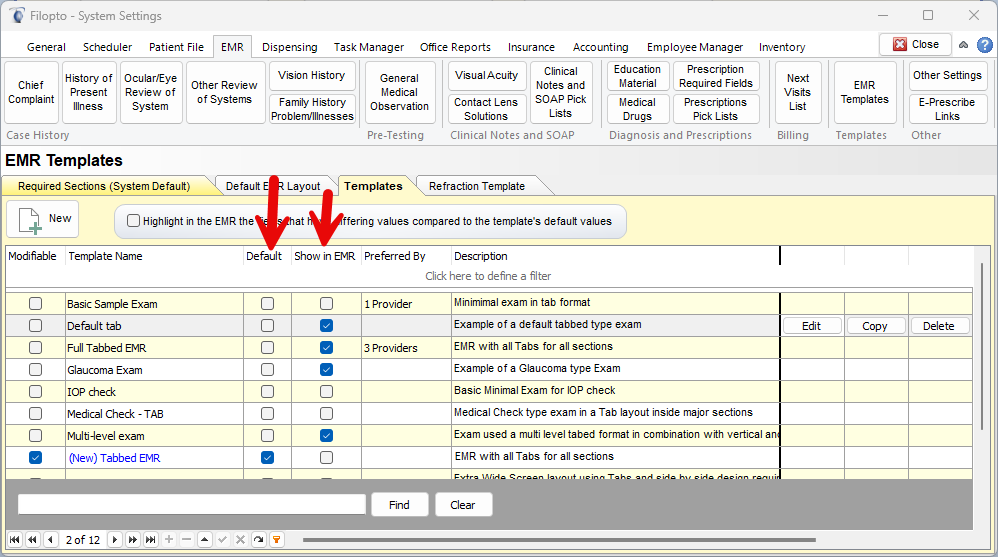
Task: Go to next record in navigator
Action: click(115, 540)
